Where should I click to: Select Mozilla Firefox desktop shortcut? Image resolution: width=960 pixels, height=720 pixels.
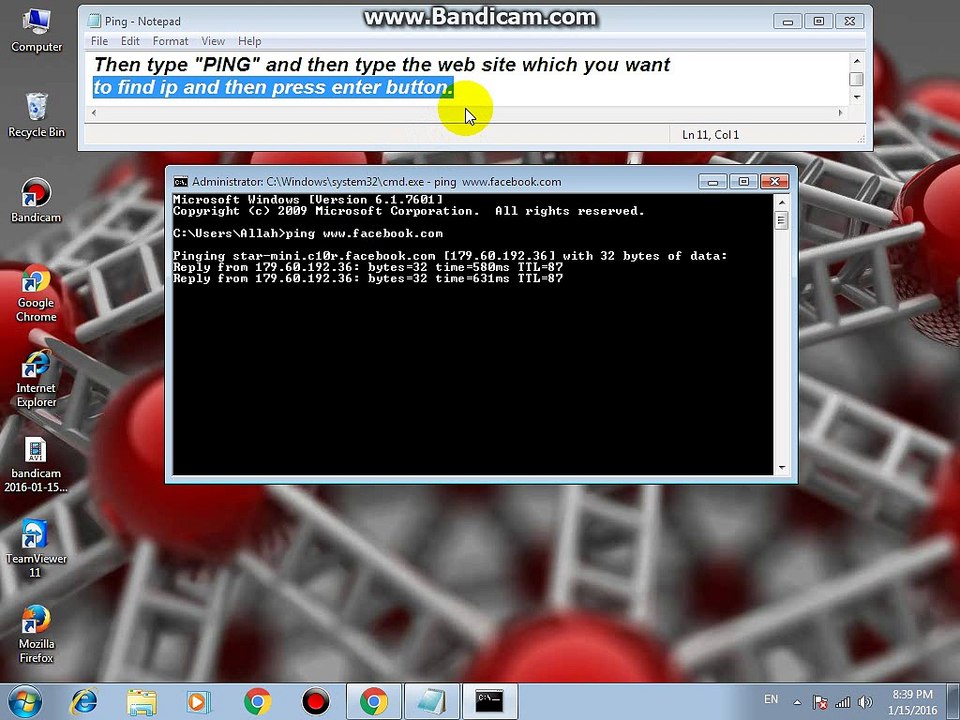(x=36, y=635)
